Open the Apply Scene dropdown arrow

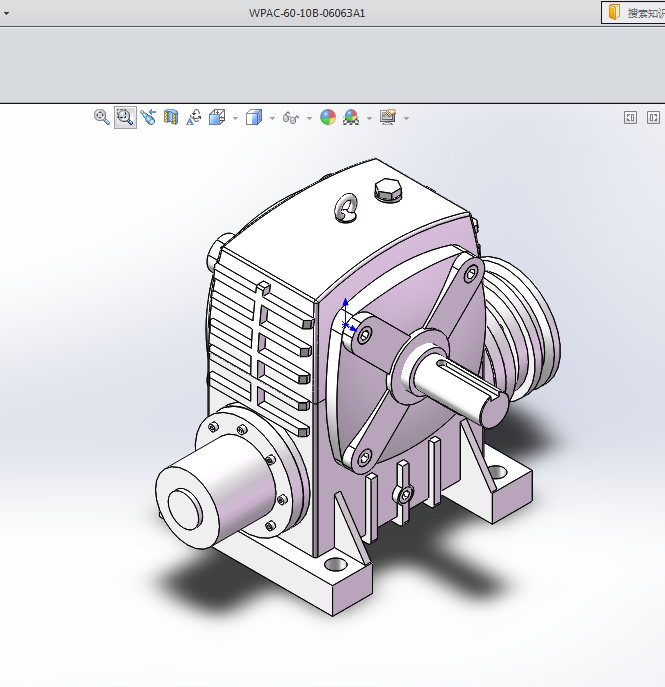click(x=369, y=118)
